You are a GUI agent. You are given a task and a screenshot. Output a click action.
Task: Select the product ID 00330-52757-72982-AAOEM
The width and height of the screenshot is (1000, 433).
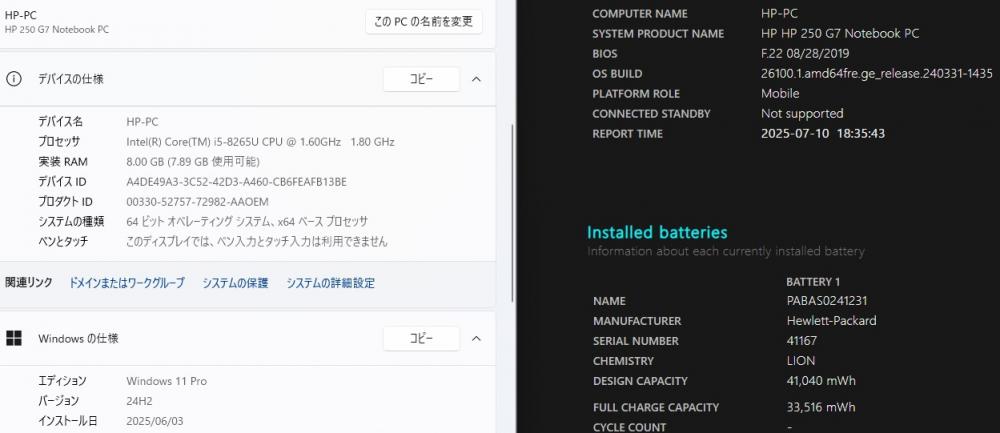coord(197,202)
